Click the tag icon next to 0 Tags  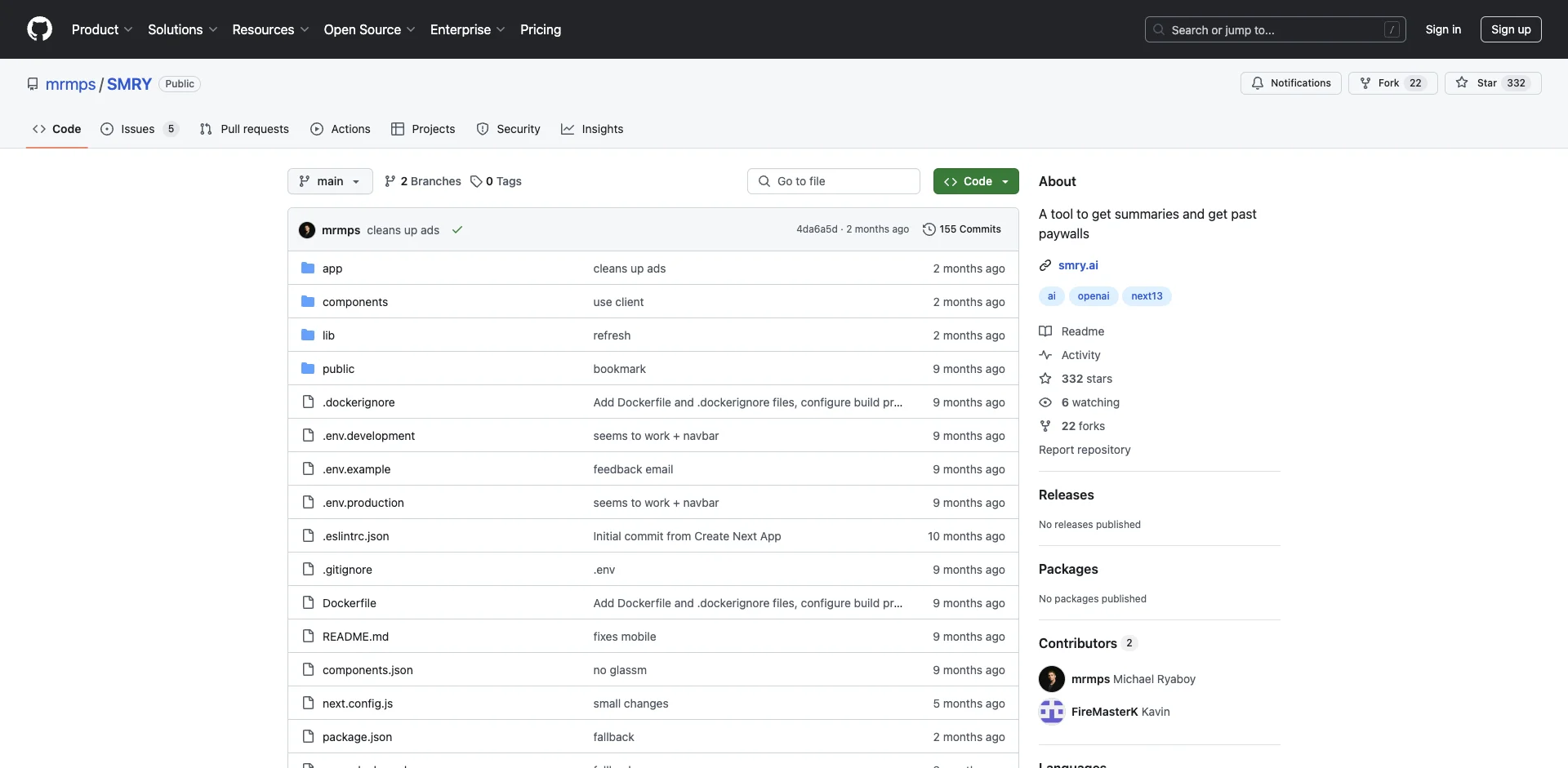tap(476, 181)
